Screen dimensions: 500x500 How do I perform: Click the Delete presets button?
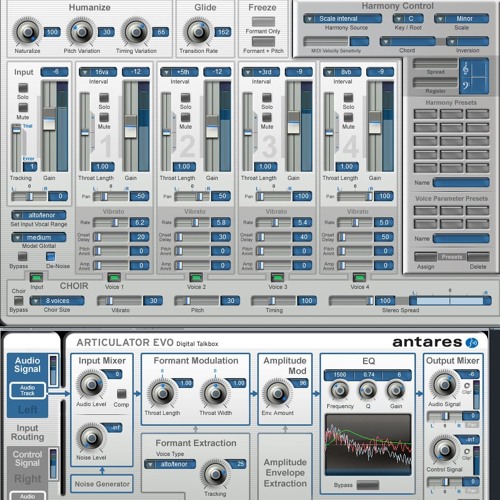pyautogui.click(x=478, y=257)
